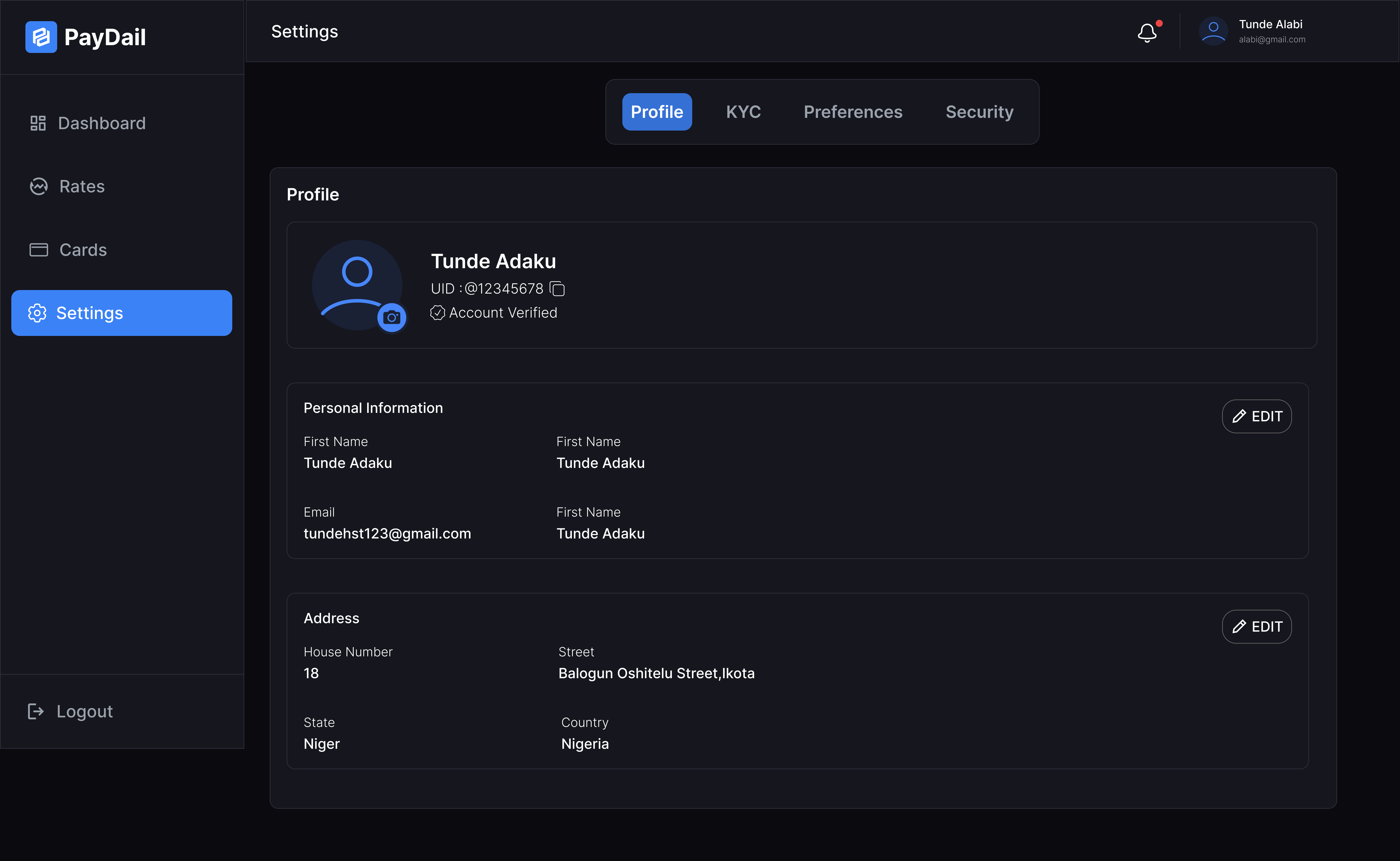1400x861 pixels.
Task: Click the Dashboard grid icon
Action: [38, 123]
